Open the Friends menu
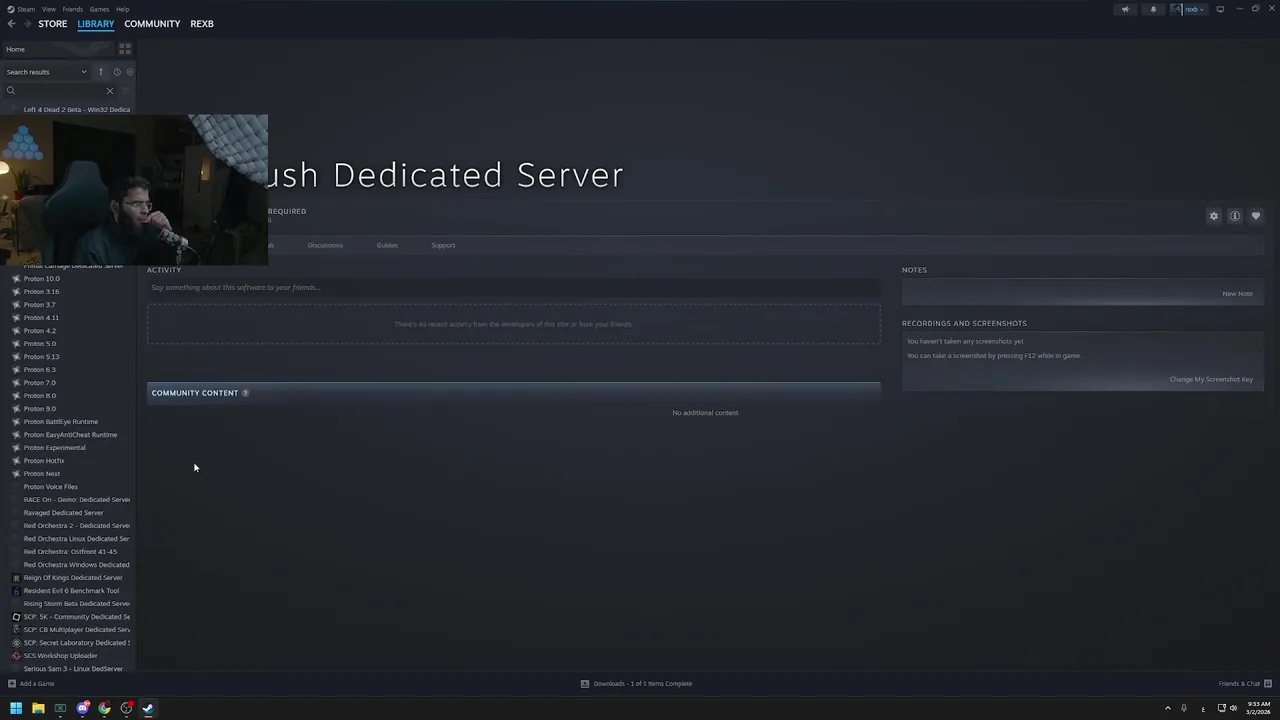Viewport: 1280px width, 720px height. pos(73,9)
